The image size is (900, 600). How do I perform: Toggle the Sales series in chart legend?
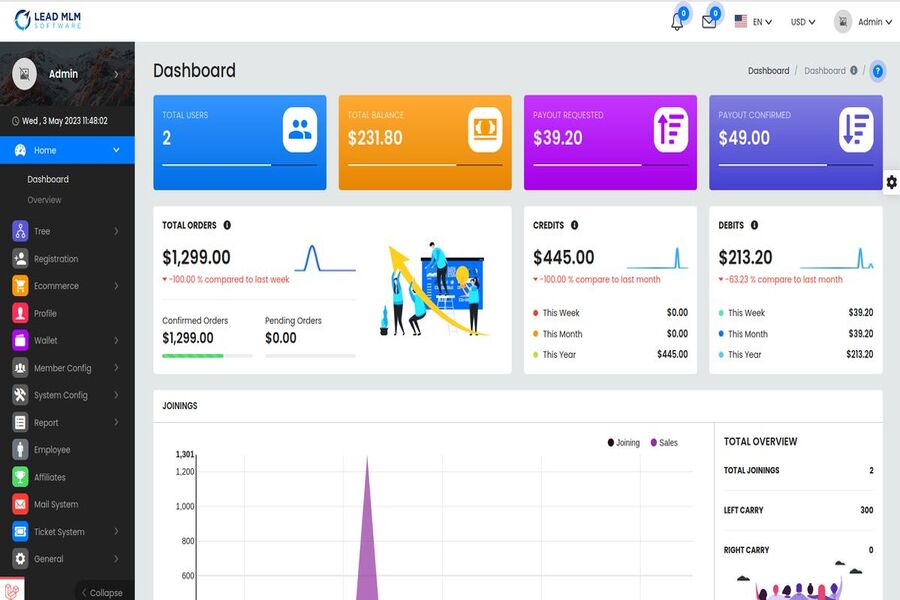(664, 442)
